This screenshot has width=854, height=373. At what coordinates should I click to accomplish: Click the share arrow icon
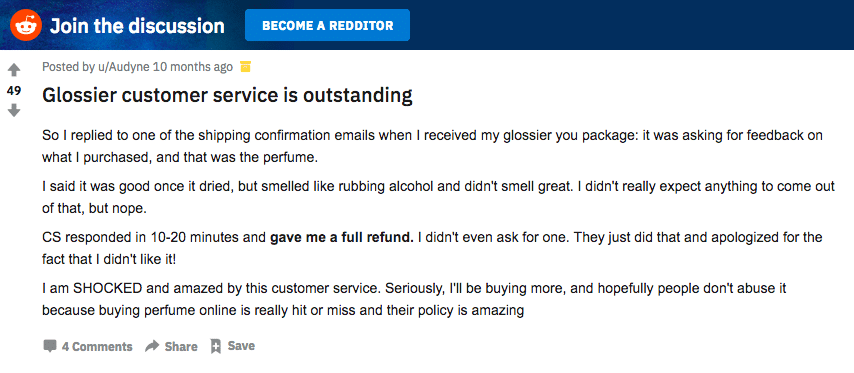[x=152, y=346]
